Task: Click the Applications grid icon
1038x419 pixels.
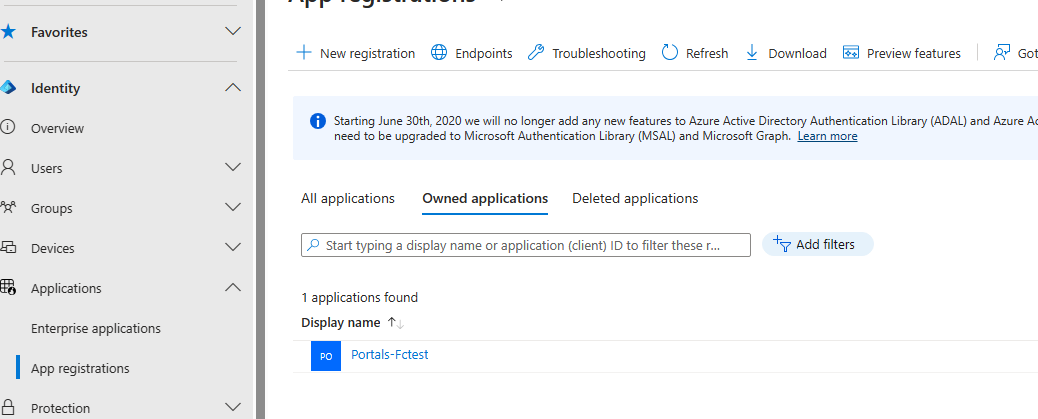Action: coord(8,287)
